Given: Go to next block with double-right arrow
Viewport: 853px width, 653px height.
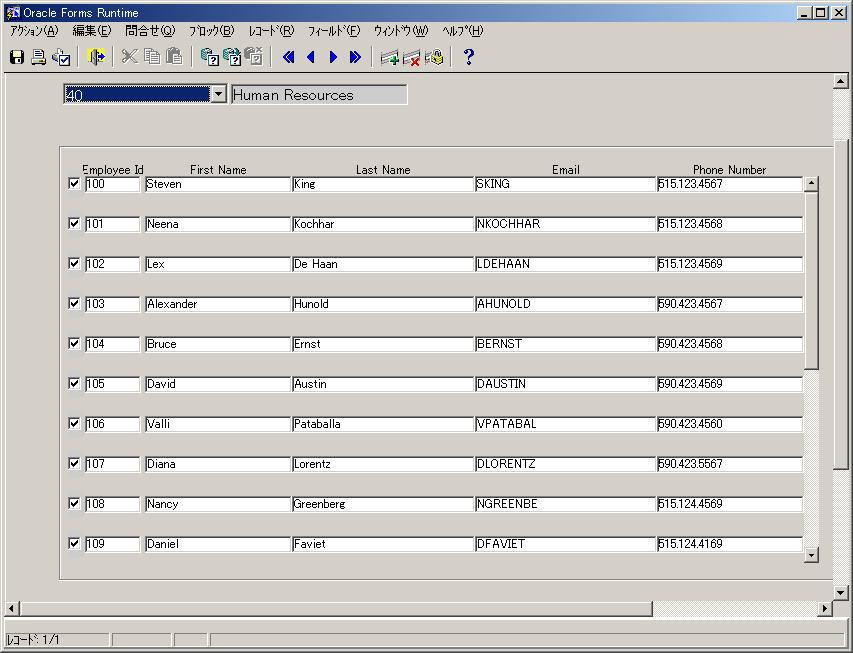Looking at the screenshot, I should tap(355, 57).
